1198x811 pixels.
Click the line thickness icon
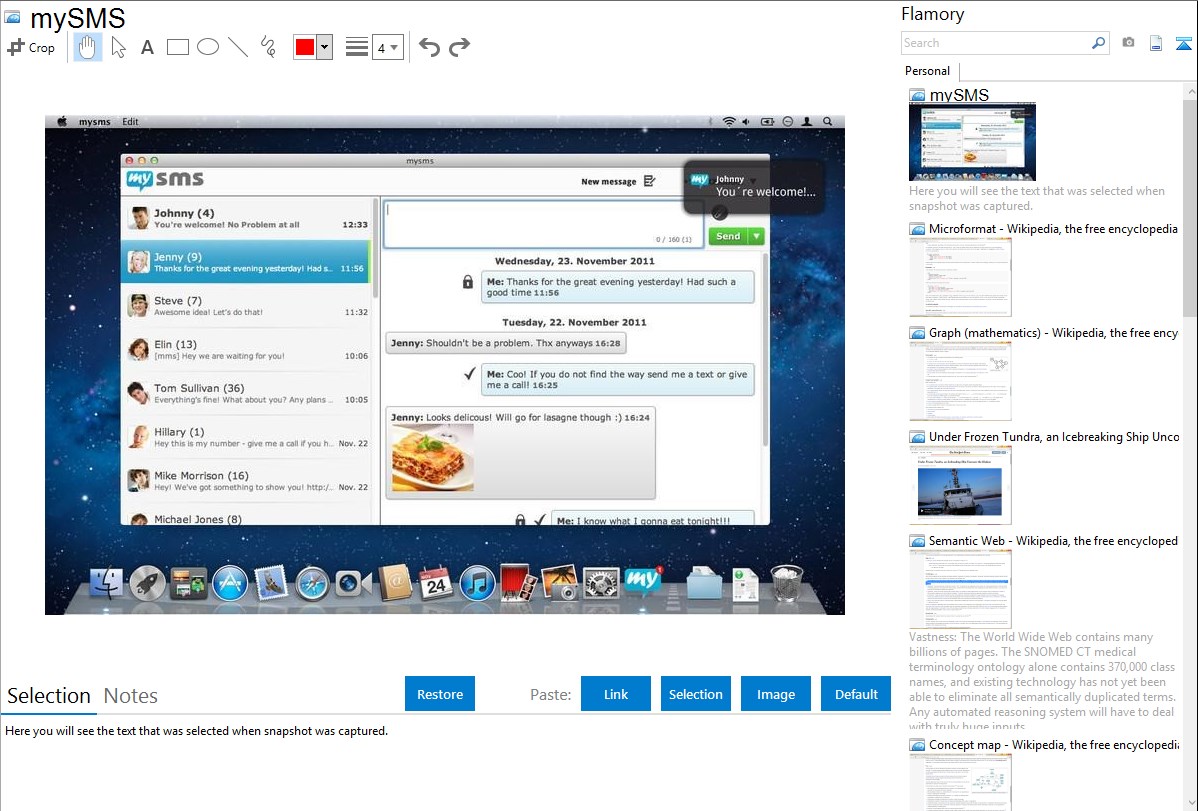coord(356,47)
